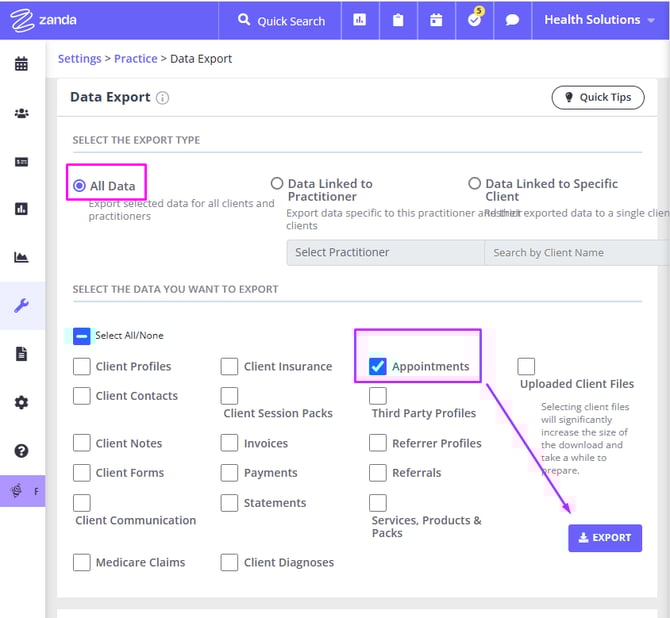Open the messages chat bubble icon
670x618 pixels.
coord(512,20)
